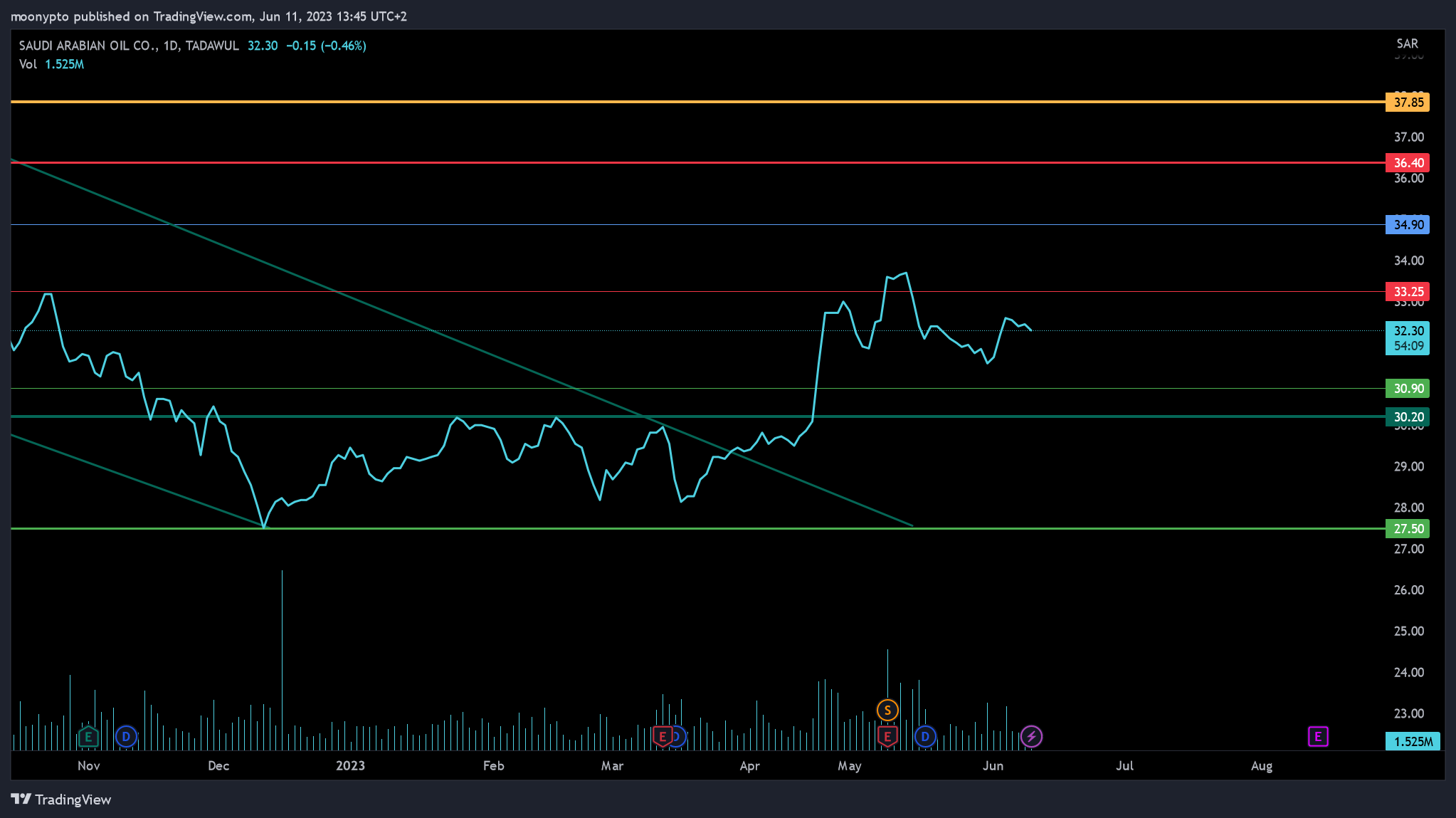The width and height of the screenshot is (1456, 818).
Task: Click the 25.00 price axis value
Action: point(1408,631)
